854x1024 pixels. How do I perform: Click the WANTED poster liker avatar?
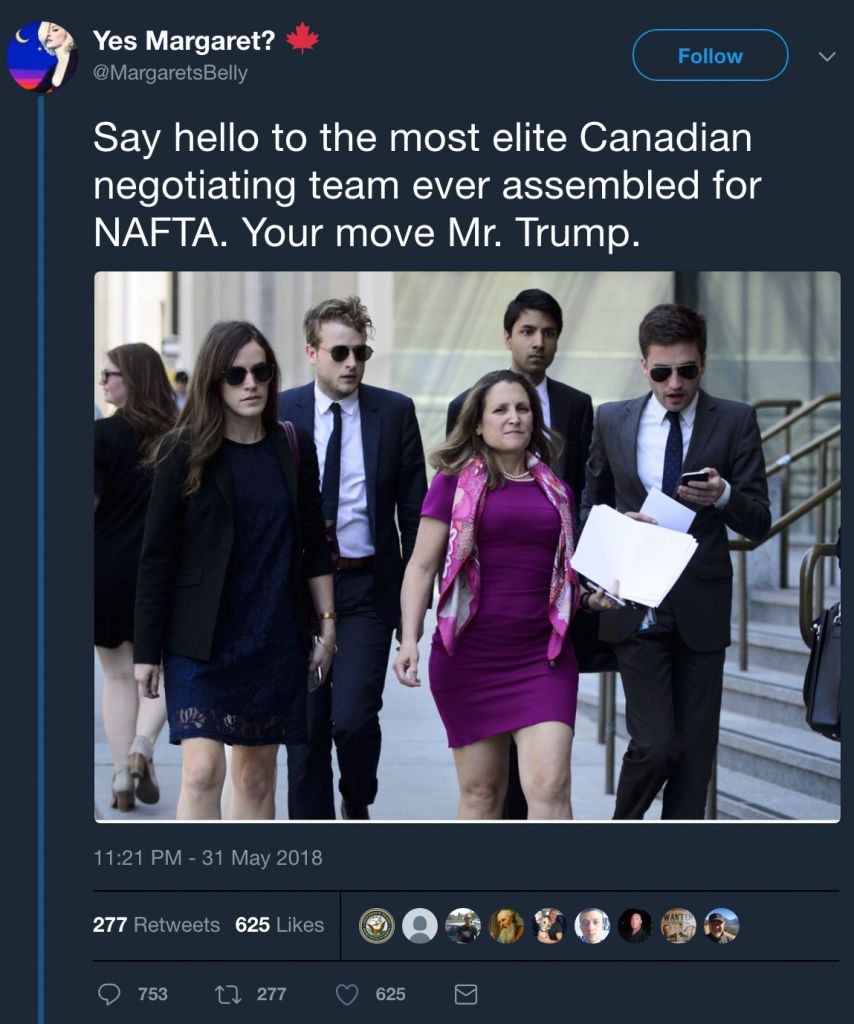(678, 925)
